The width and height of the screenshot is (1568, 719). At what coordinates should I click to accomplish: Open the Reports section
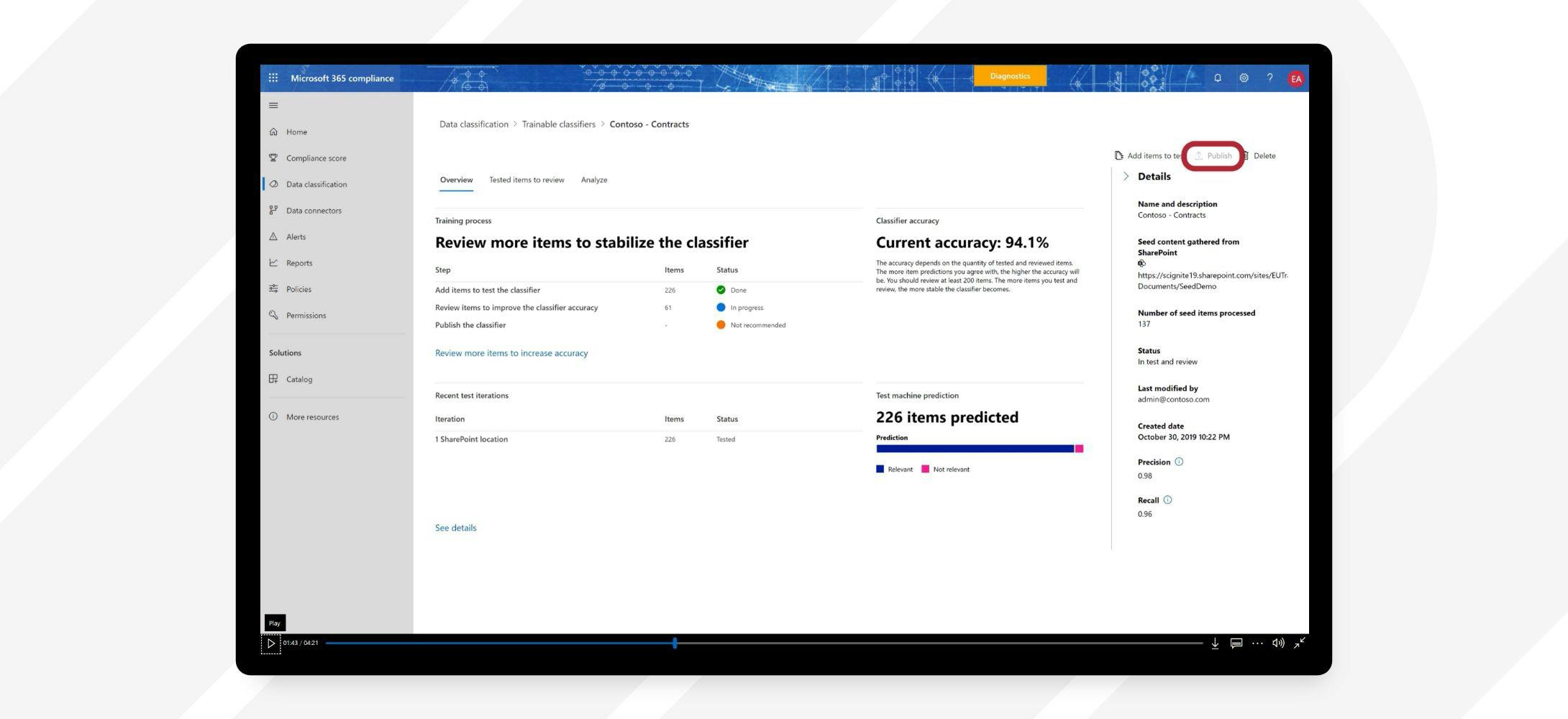pos(298,262)
